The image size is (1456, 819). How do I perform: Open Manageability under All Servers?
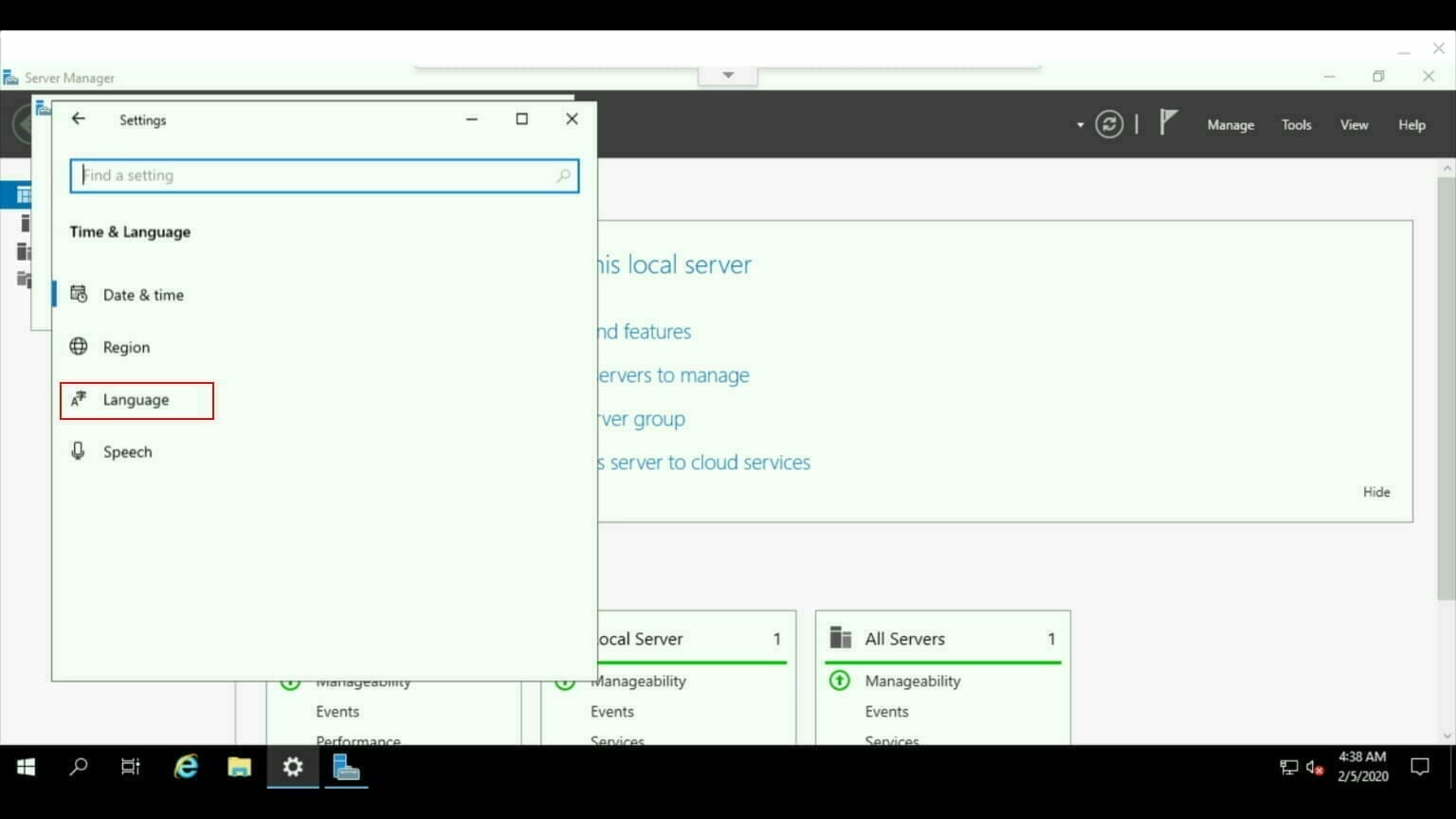tap(913, 681)
